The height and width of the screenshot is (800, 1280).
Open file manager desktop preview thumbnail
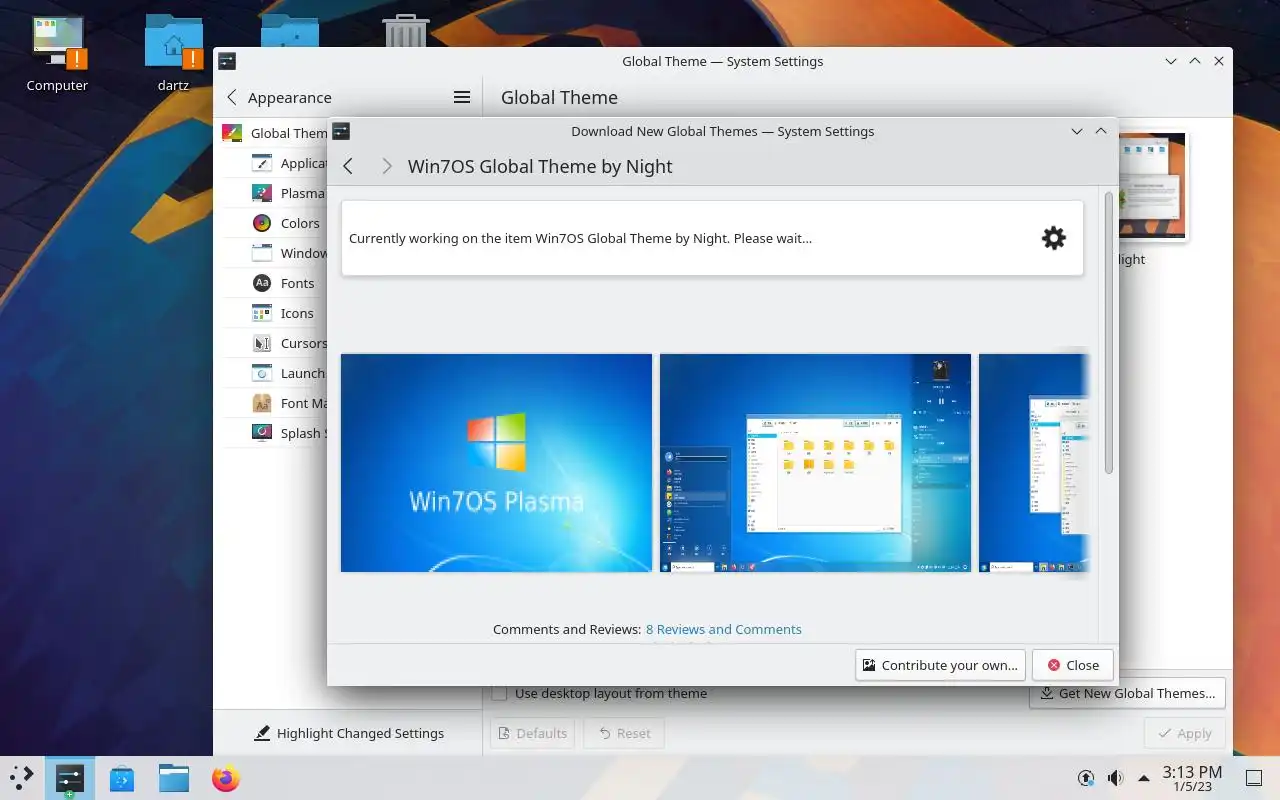point(815,463)
